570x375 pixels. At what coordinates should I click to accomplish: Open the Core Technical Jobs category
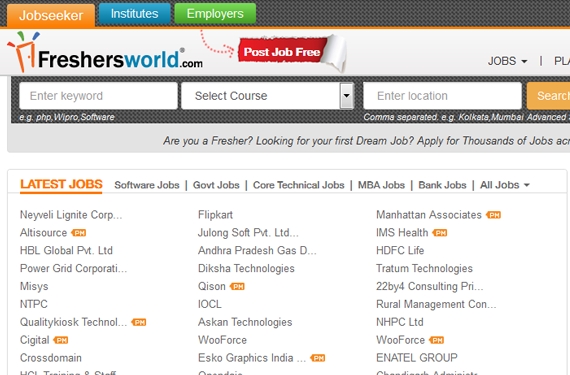pos(298,185)
